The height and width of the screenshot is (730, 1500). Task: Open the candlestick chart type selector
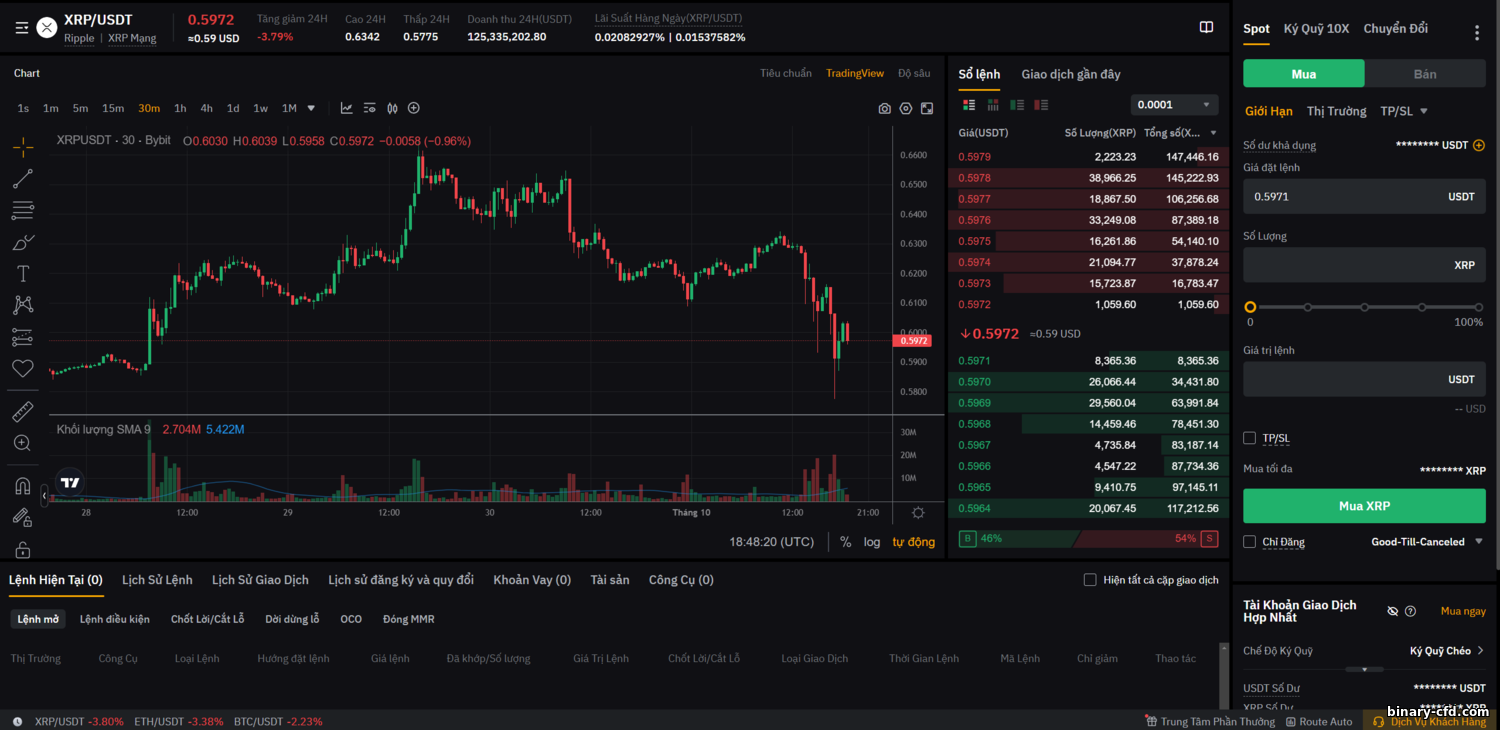point(392,108)
